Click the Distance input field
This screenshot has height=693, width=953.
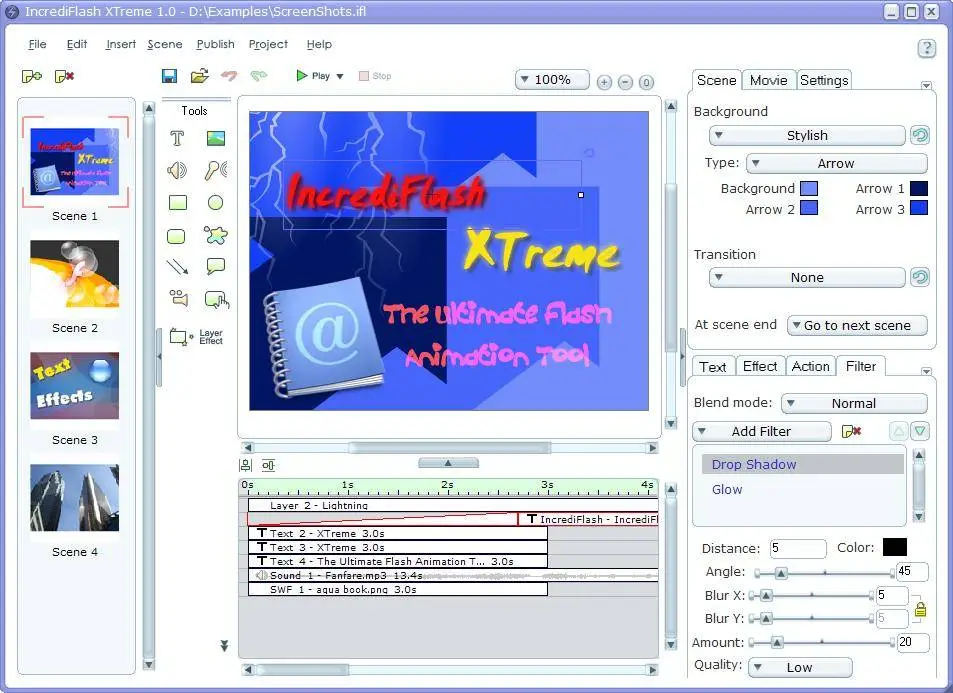tap(797, 548)
